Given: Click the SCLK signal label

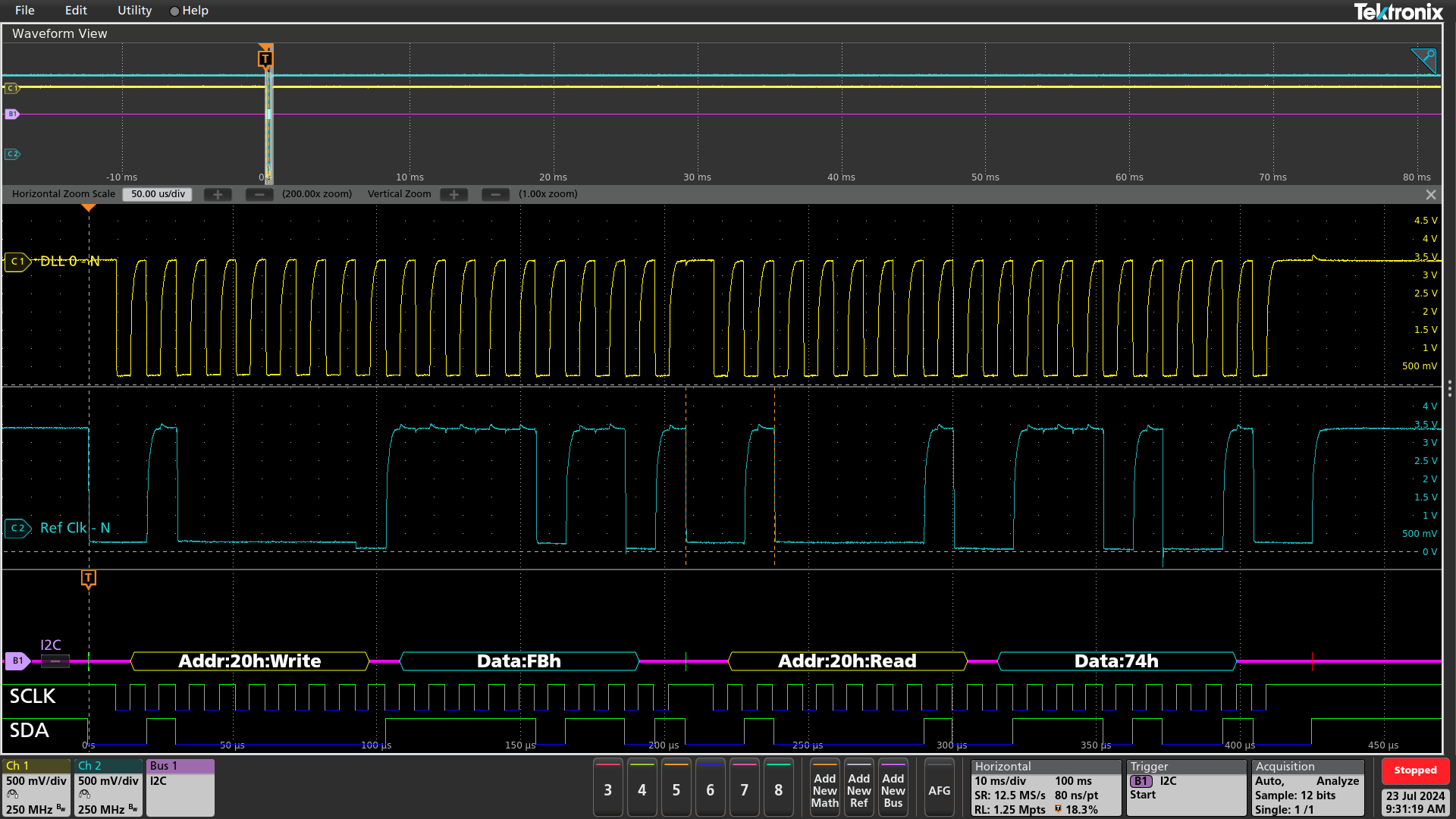Looking at the screenshot, I should pyautogui.click(x=33, y=696).
